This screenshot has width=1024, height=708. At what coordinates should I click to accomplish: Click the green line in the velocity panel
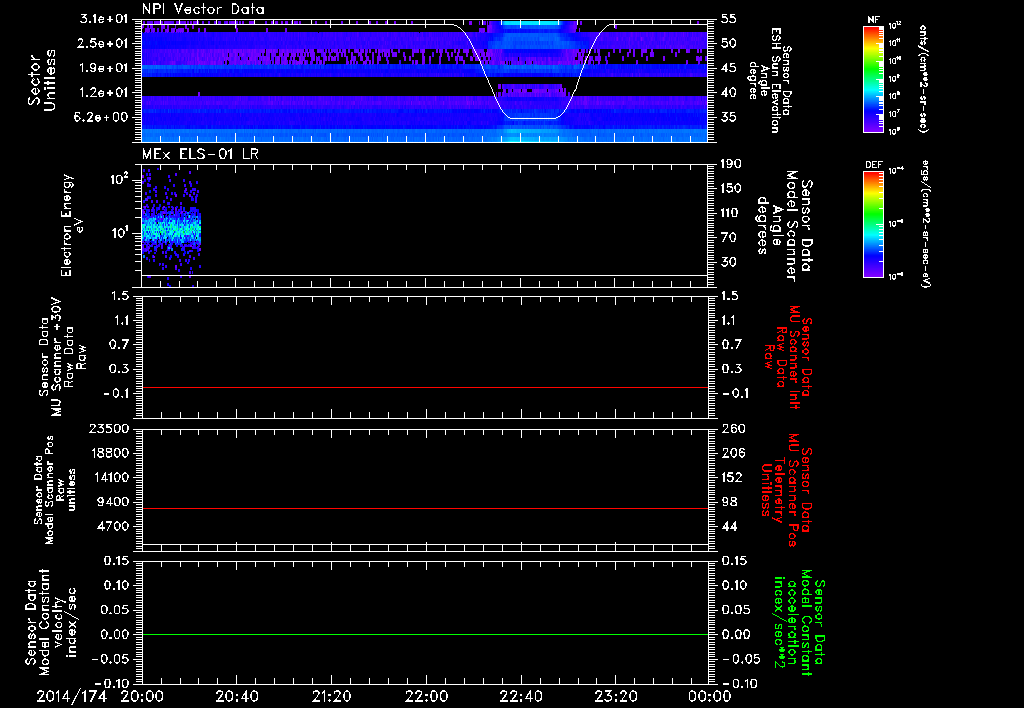tap(424, 634)
